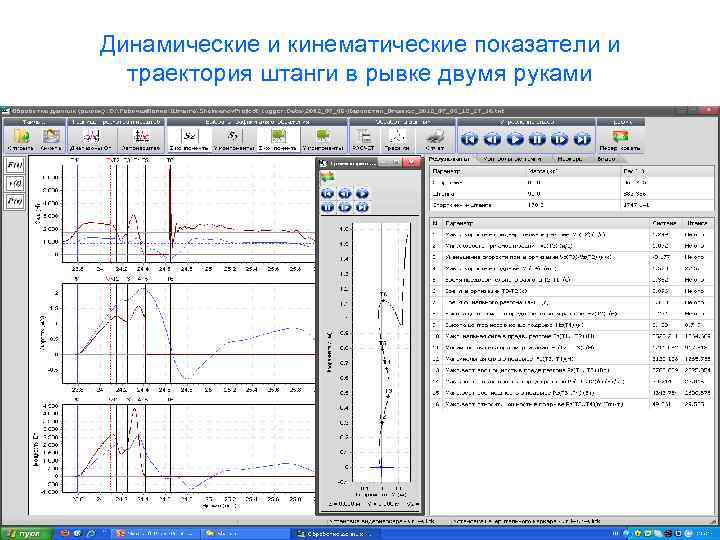This screenshot has height=540, width=720.
Task: Jump to start in main toolbar playback
Action: point(469,139)
